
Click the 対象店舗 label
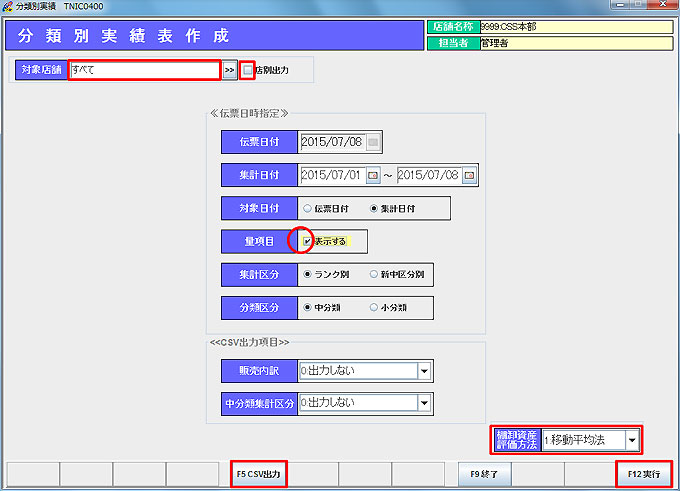(41, 70)
